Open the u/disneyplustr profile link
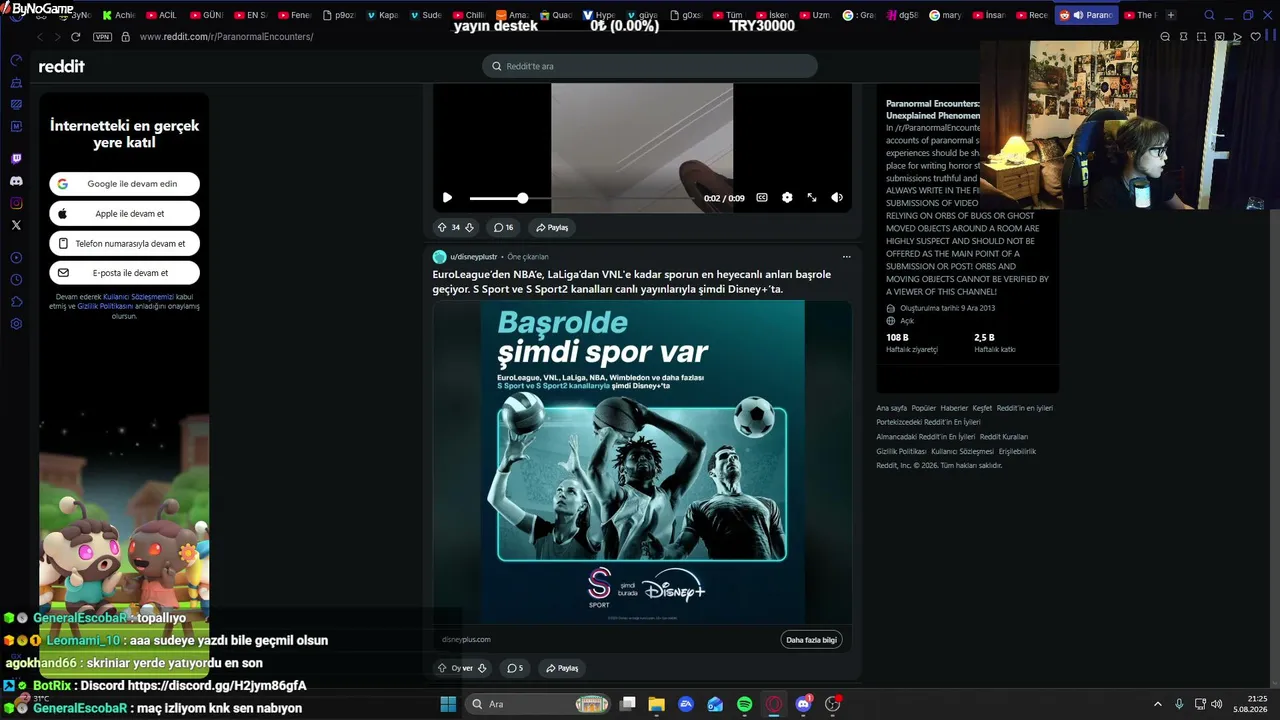The width and height of the screenshot is (1280, 720). coord(473,257)
